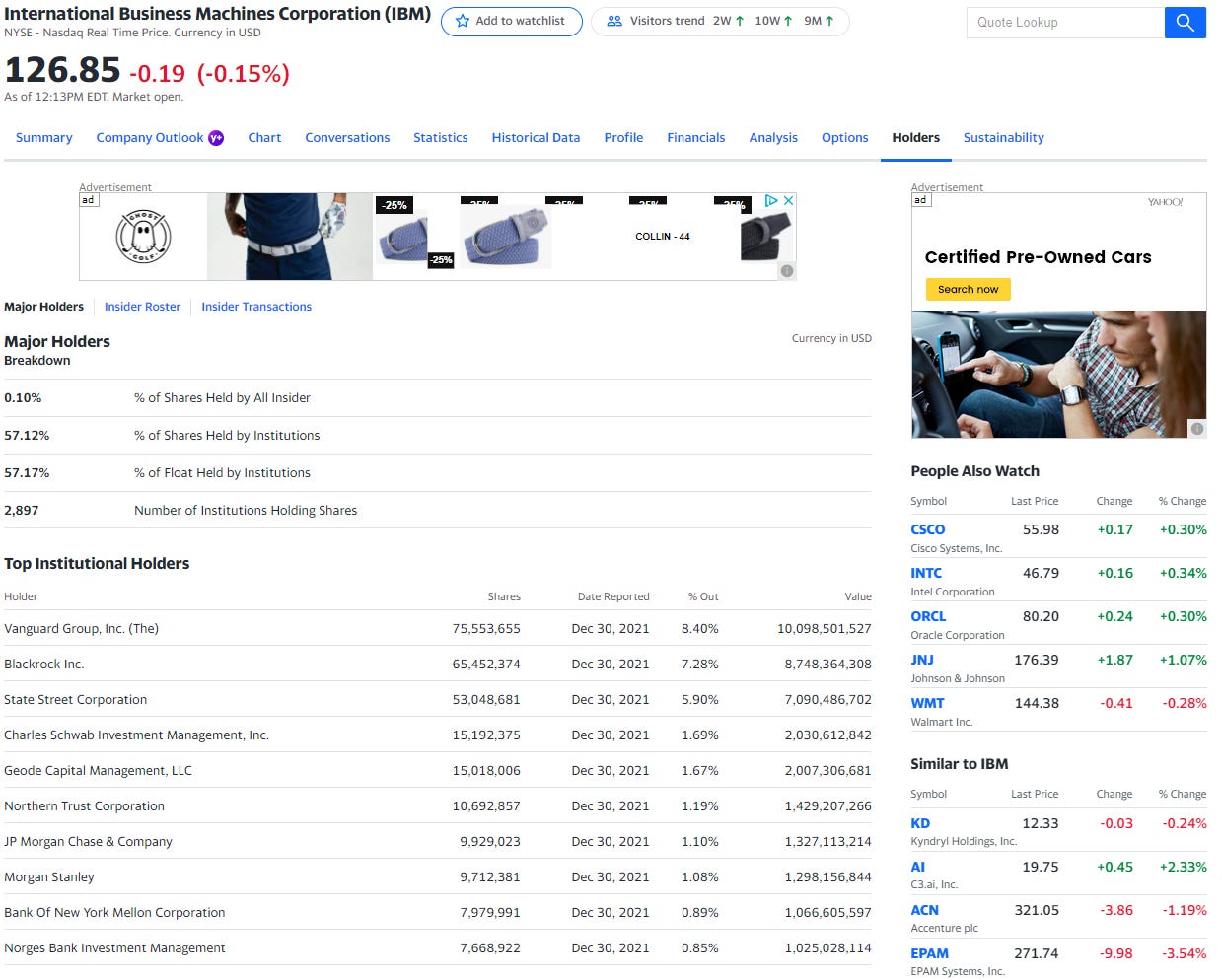Viewport: 1222px width, 980px height.
Task: Open the Company Outlook tab
Action: pyautogui.click(x=149, y=138)
